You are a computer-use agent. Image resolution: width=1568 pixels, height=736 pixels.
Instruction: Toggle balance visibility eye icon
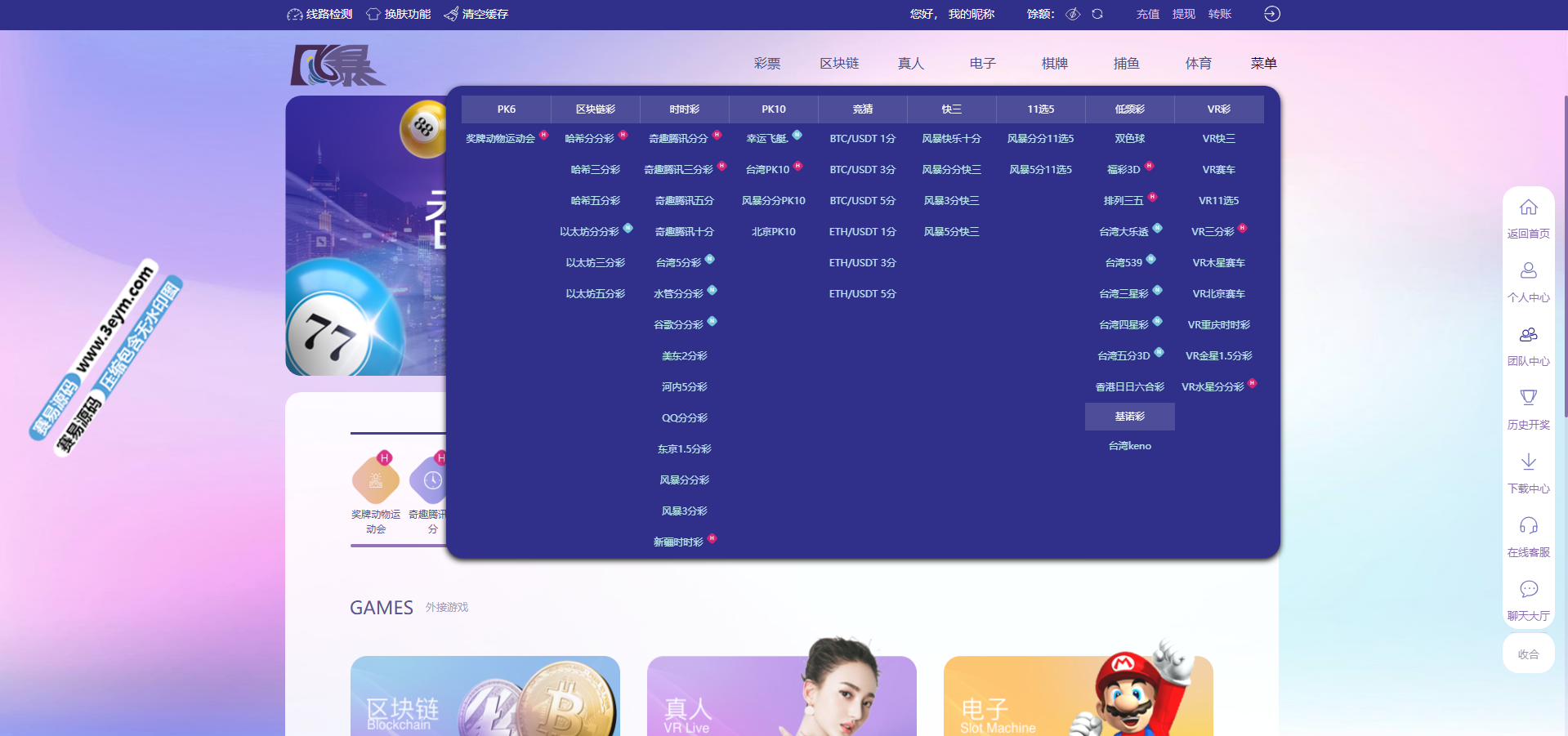1074,14
